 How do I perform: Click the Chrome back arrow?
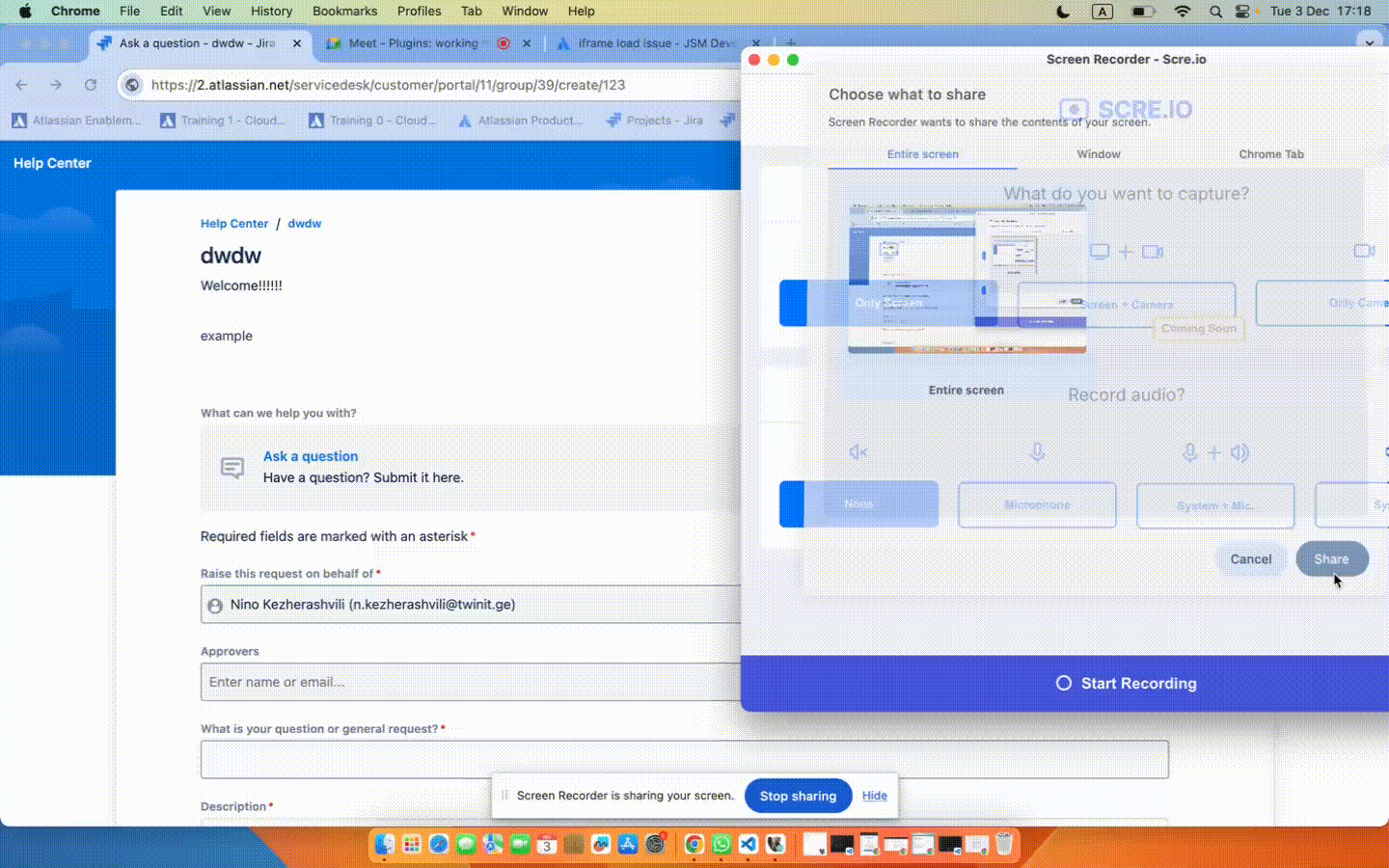[21, 85]
